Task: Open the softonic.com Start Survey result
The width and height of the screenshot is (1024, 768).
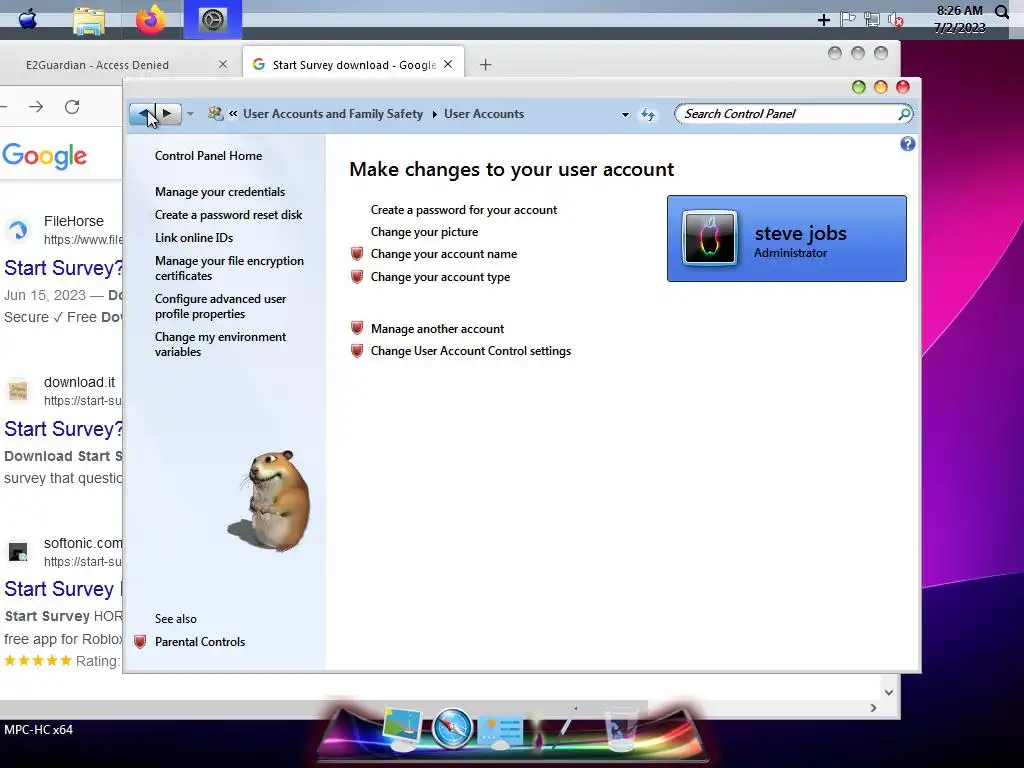Action: (x=63, y=589)
